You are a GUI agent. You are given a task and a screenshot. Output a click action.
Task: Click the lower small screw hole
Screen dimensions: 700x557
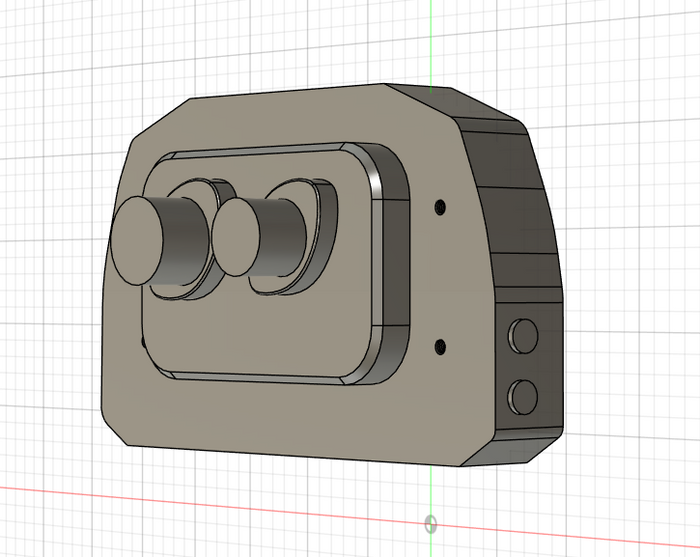tap(440, 347)
